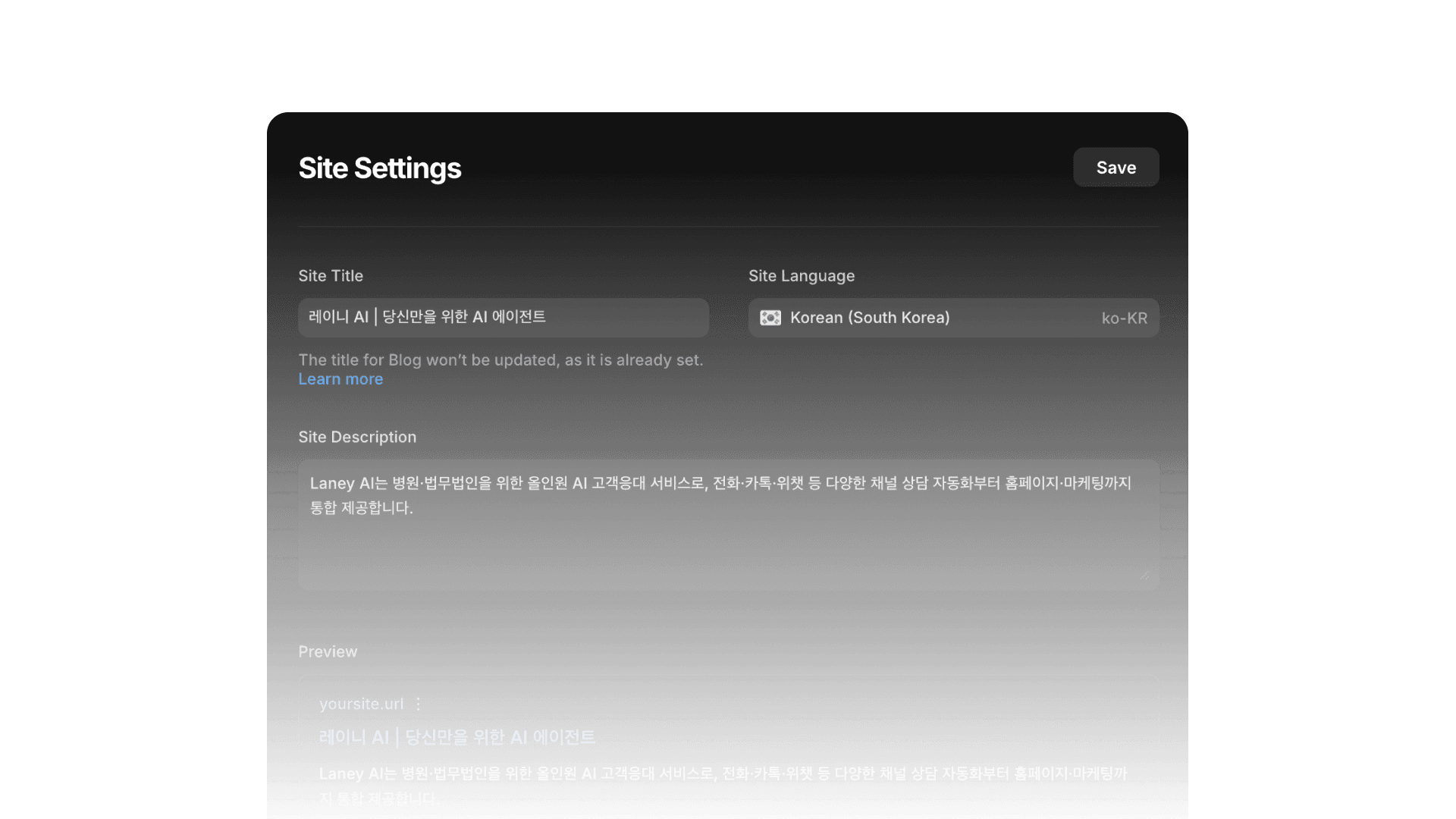Open the Site Language dropdown
This screenshot has height=819, width=1456.
[953, 318]
